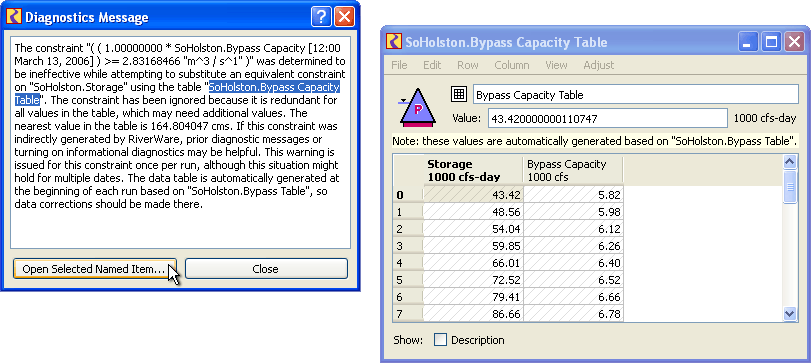Minimize the SoHolston.Bypass Capacity Table window
This screenshot has height=363, width=811.
click(x=748, y=42)
